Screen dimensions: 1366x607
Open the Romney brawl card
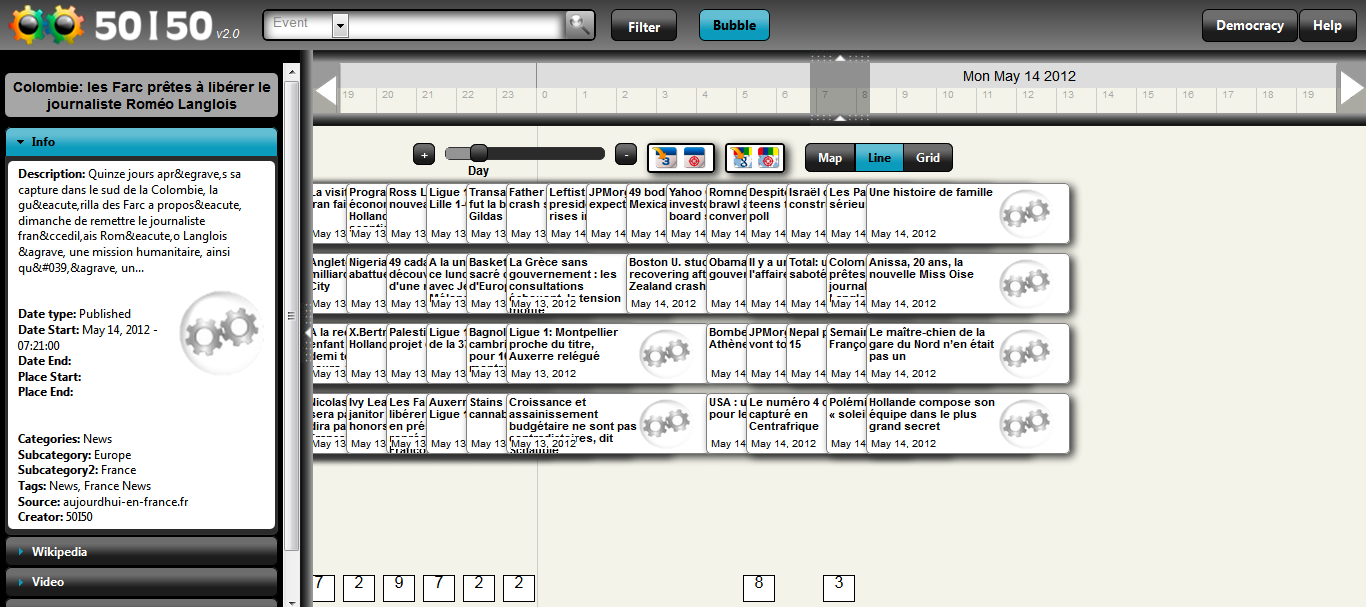pos(726,213)
